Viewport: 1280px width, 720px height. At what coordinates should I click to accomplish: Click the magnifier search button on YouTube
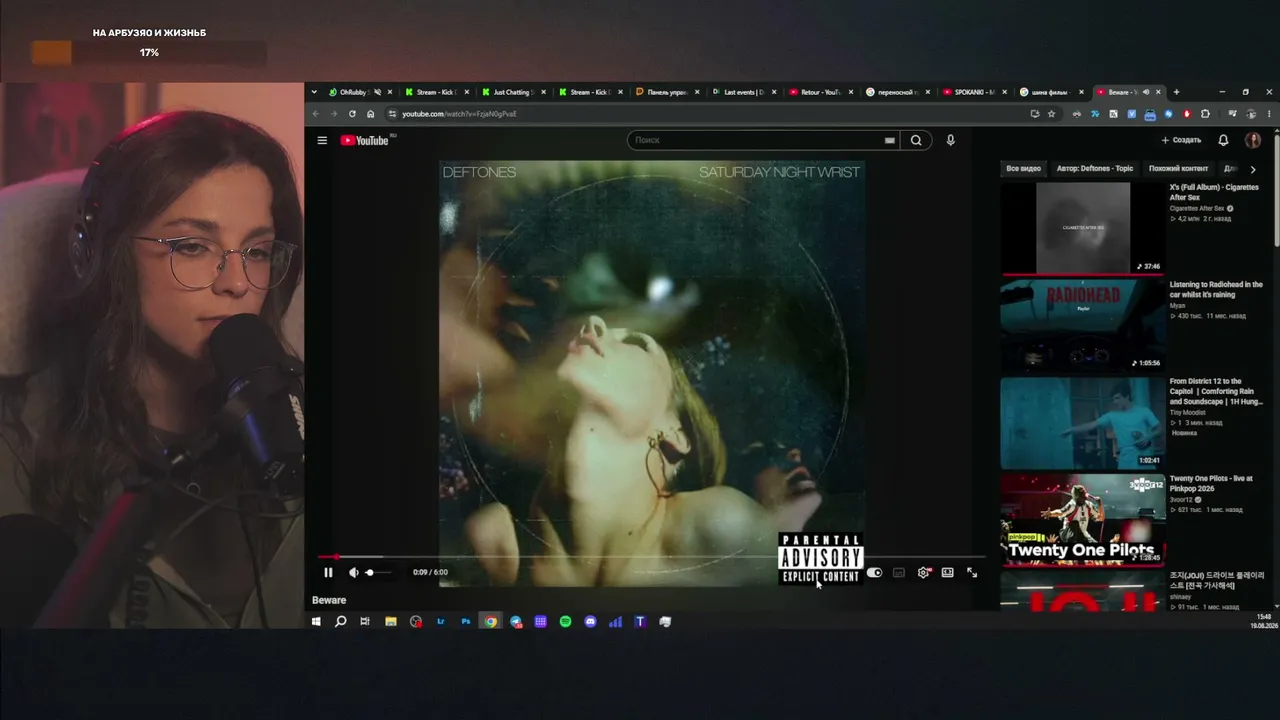(916, 140)
